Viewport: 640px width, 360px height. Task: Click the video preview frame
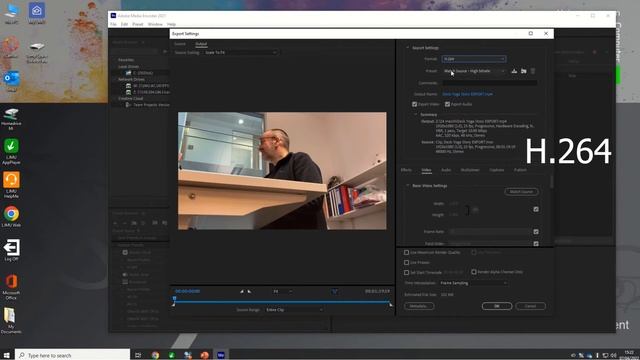pos(282,171)
